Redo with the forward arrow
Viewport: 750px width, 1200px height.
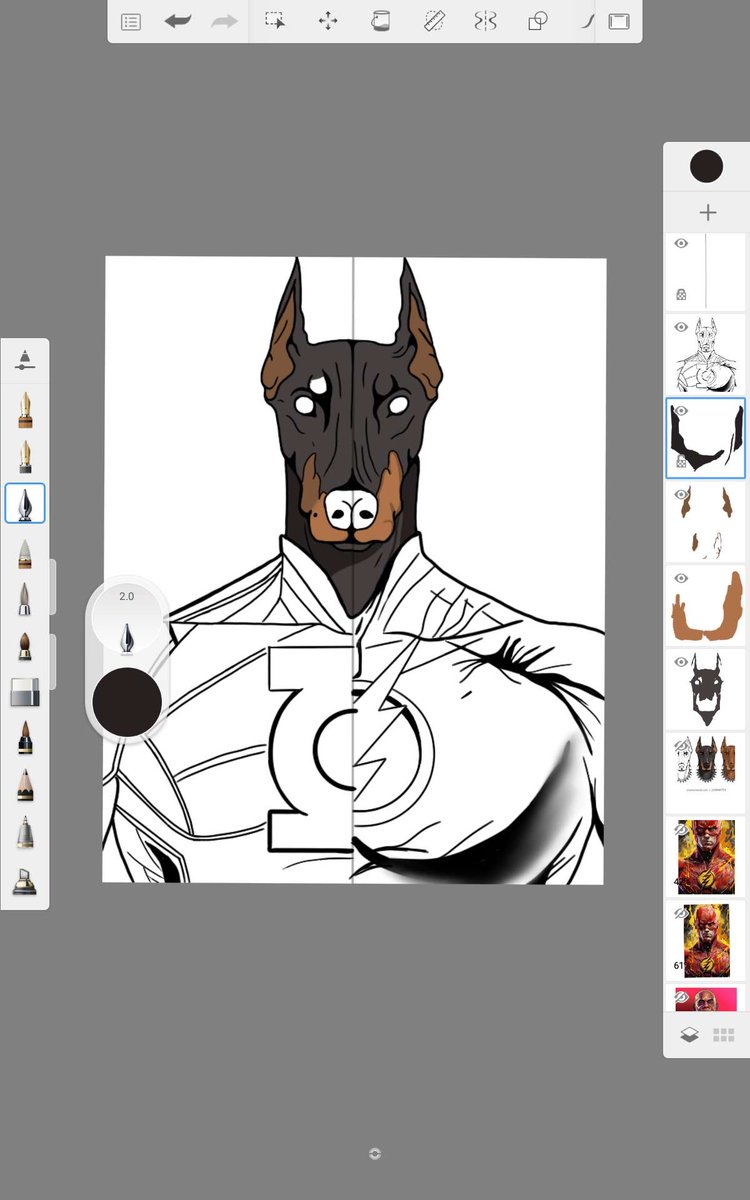pyautogui.click(x=224, y=21)
